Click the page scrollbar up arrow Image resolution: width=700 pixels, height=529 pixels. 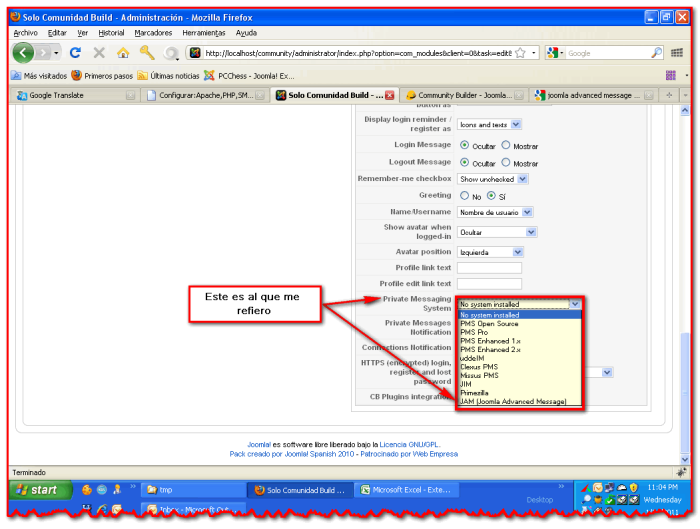[685, 110]
